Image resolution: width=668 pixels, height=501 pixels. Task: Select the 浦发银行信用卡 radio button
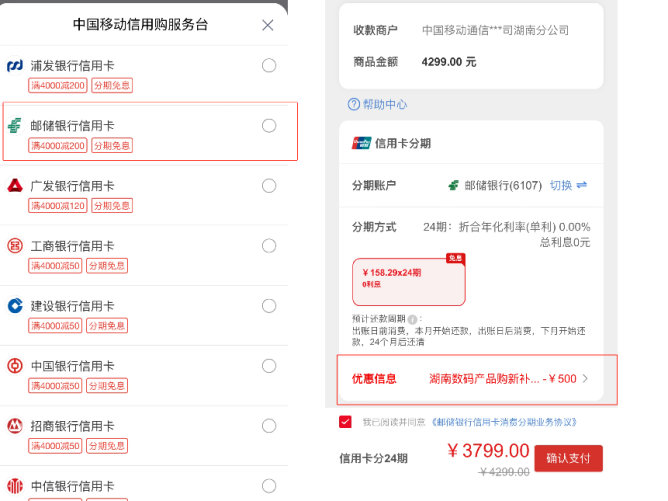tap(269, 66)
